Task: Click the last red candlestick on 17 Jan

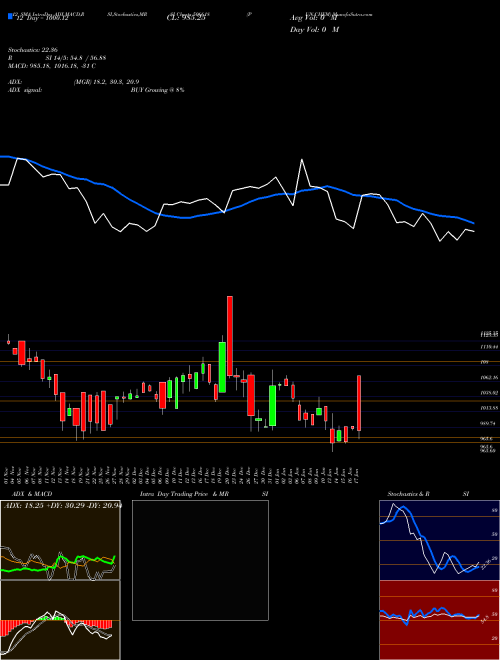Action: [x=359, y=403]
